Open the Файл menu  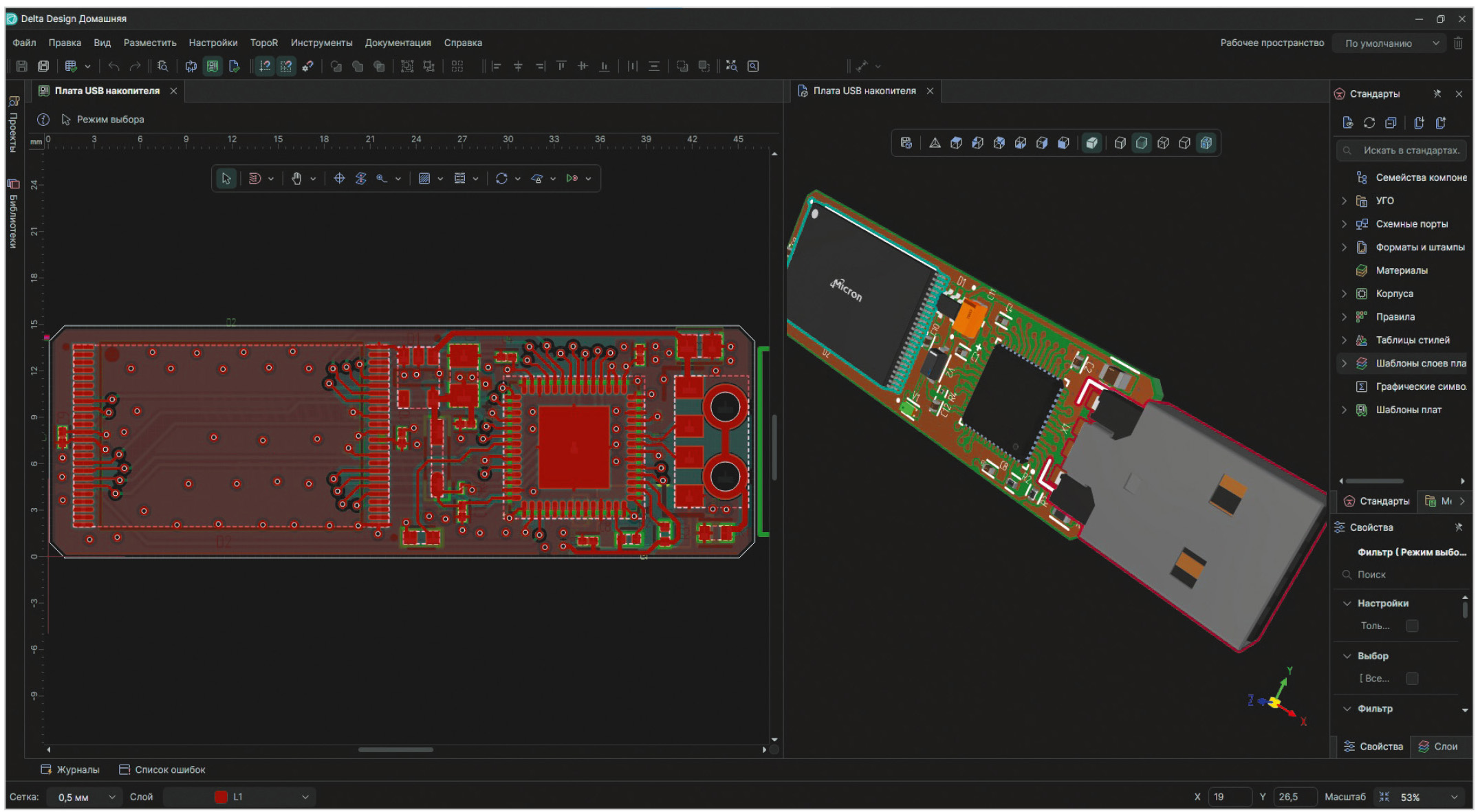click(24, 43)
